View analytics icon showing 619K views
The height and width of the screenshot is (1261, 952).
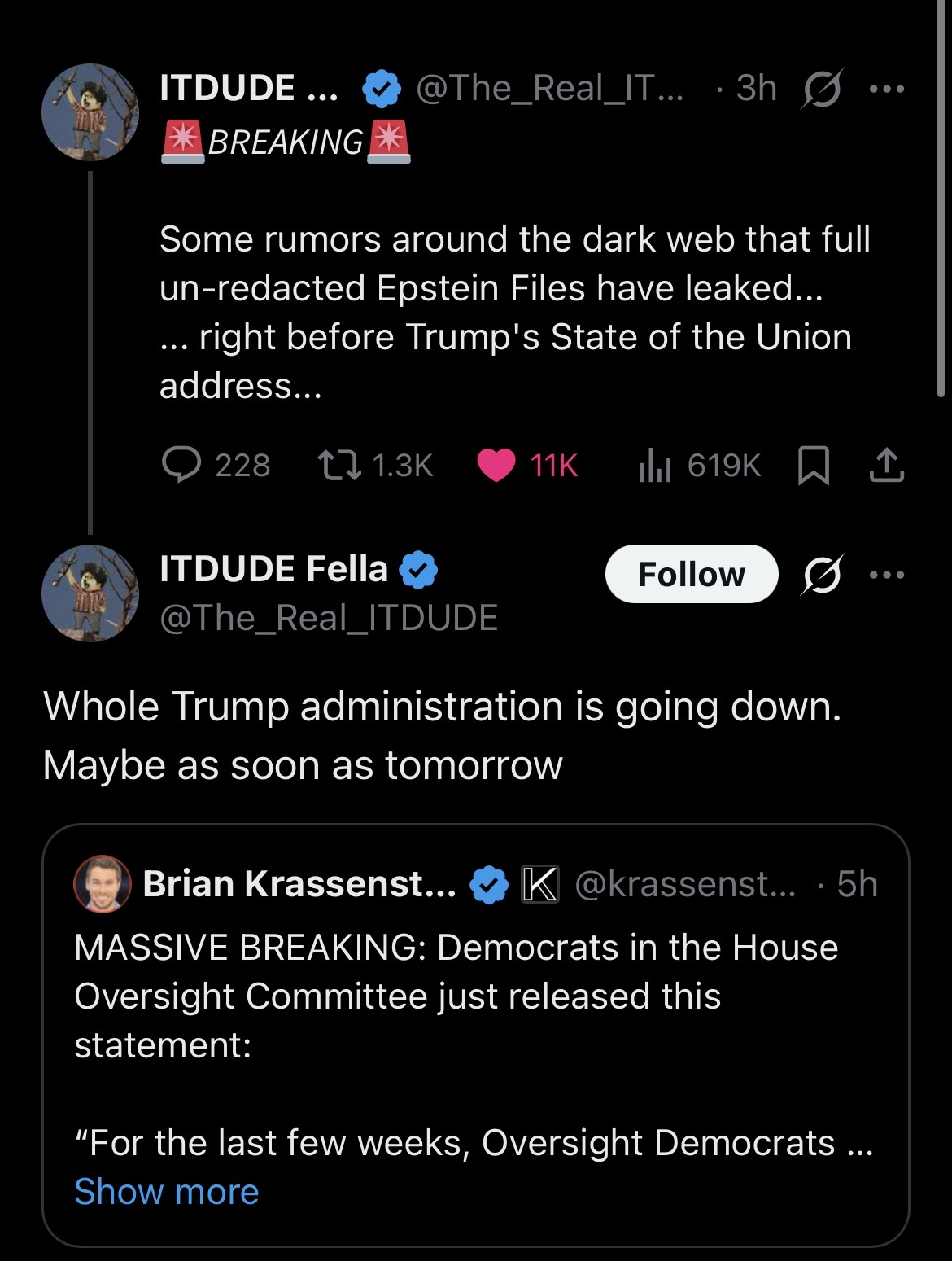[x=653, y=466]
